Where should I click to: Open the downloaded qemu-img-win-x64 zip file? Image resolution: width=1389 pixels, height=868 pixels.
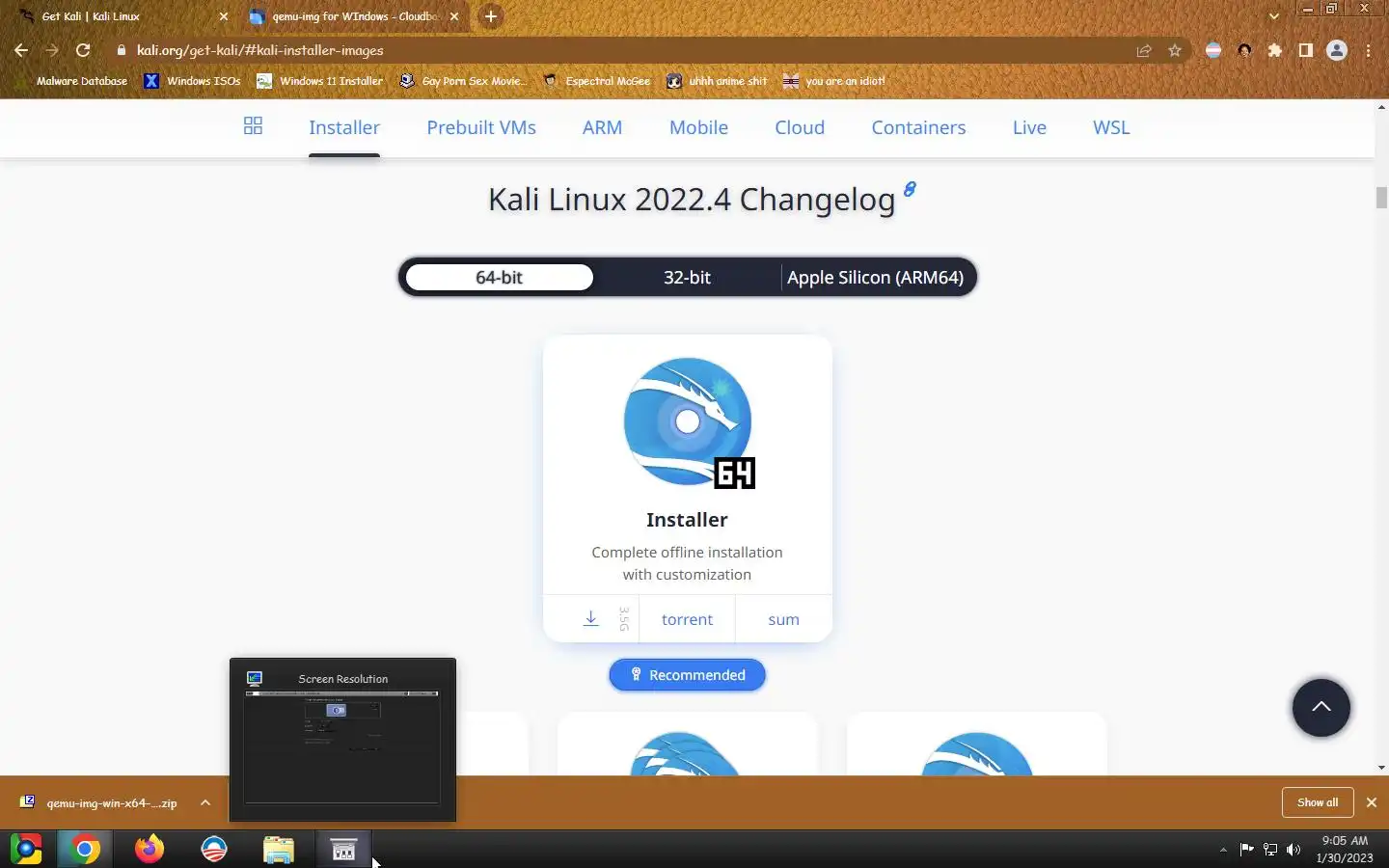(100, 802)
